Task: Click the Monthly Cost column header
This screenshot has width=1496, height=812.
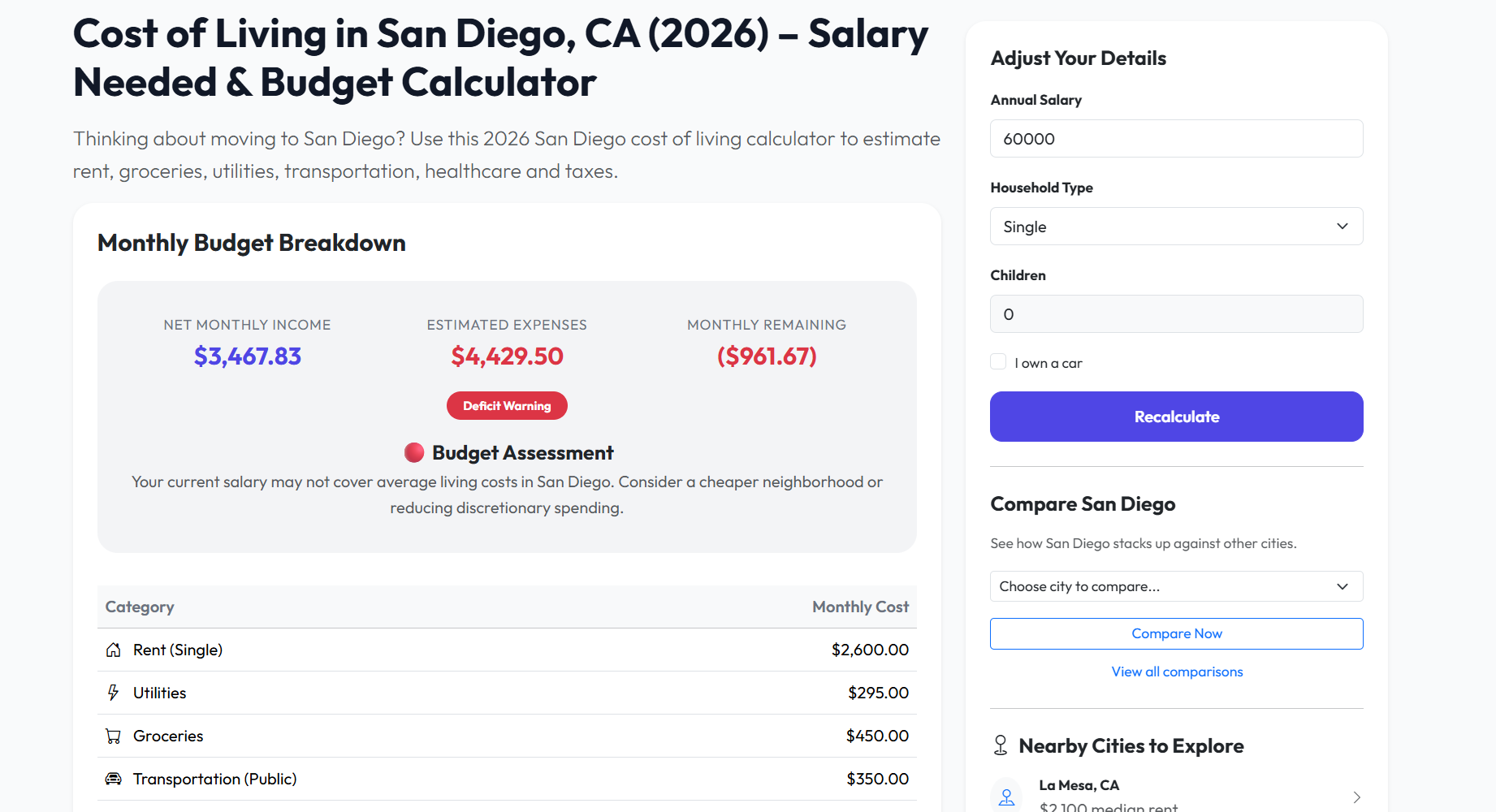Action: (x=860, y=607)
